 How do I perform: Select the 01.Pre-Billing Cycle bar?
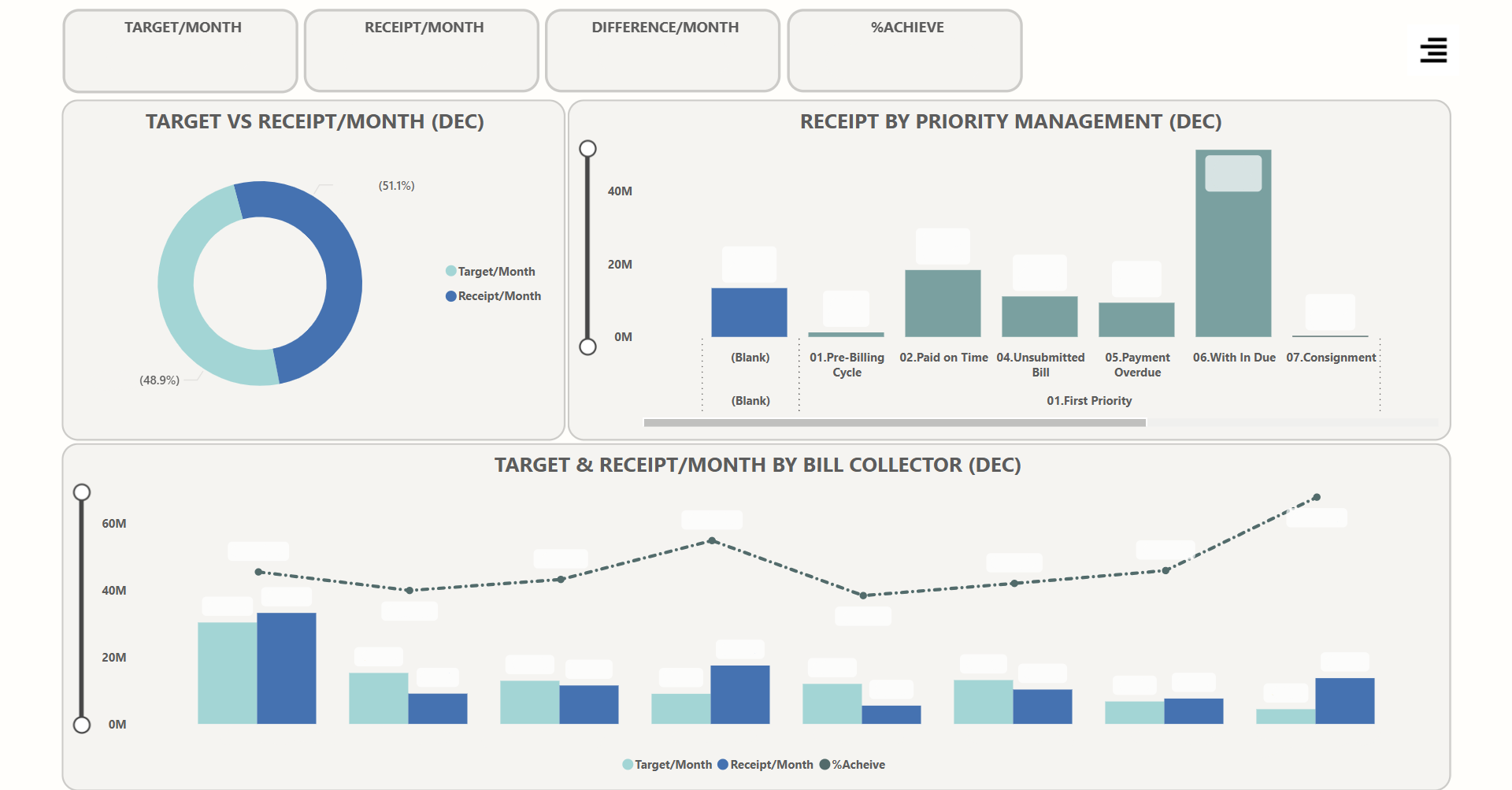coord(846,335)
